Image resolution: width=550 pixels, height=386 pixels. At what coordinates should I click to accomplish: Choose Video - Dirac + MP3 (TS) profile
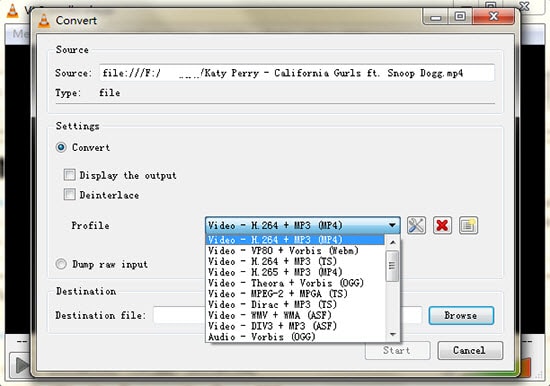295,305
